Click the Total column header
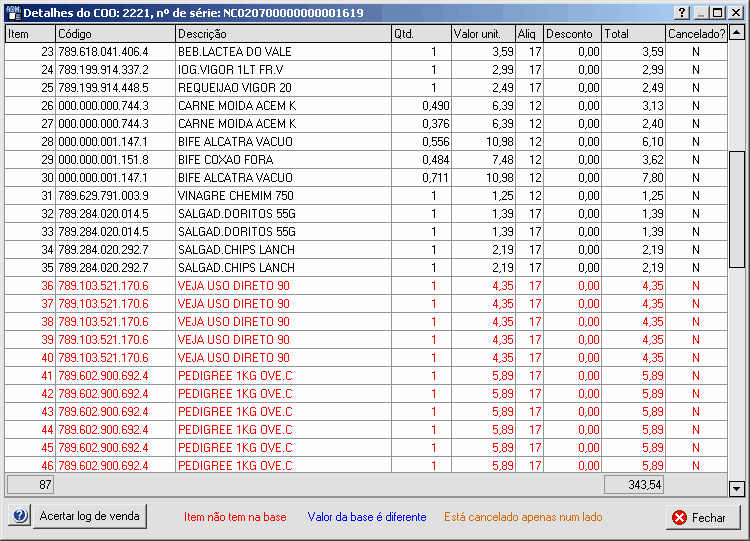750x541 pixels. point(633,34)
